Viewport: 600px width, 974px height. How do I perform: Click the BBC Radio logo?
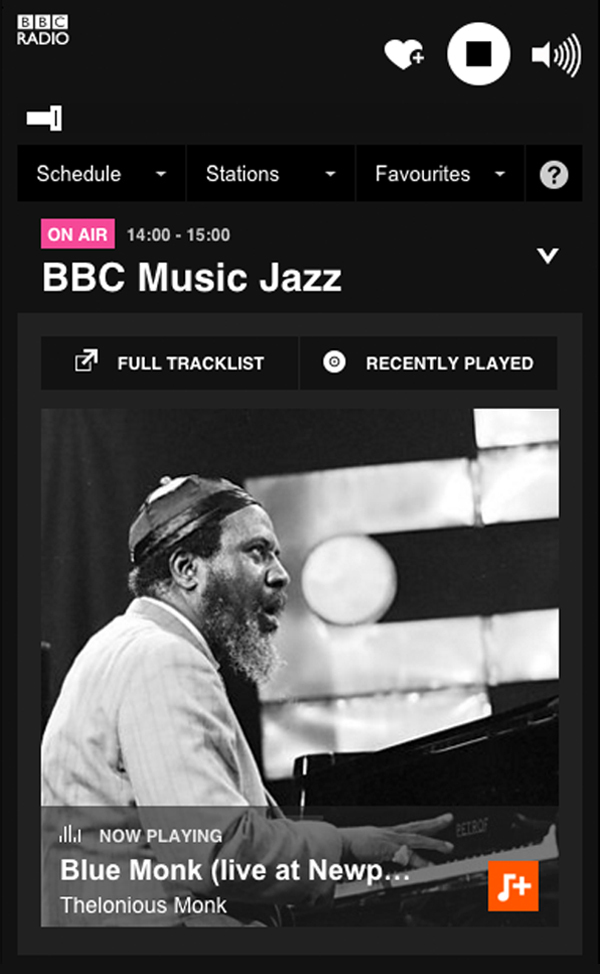click(x=43, y=30)
